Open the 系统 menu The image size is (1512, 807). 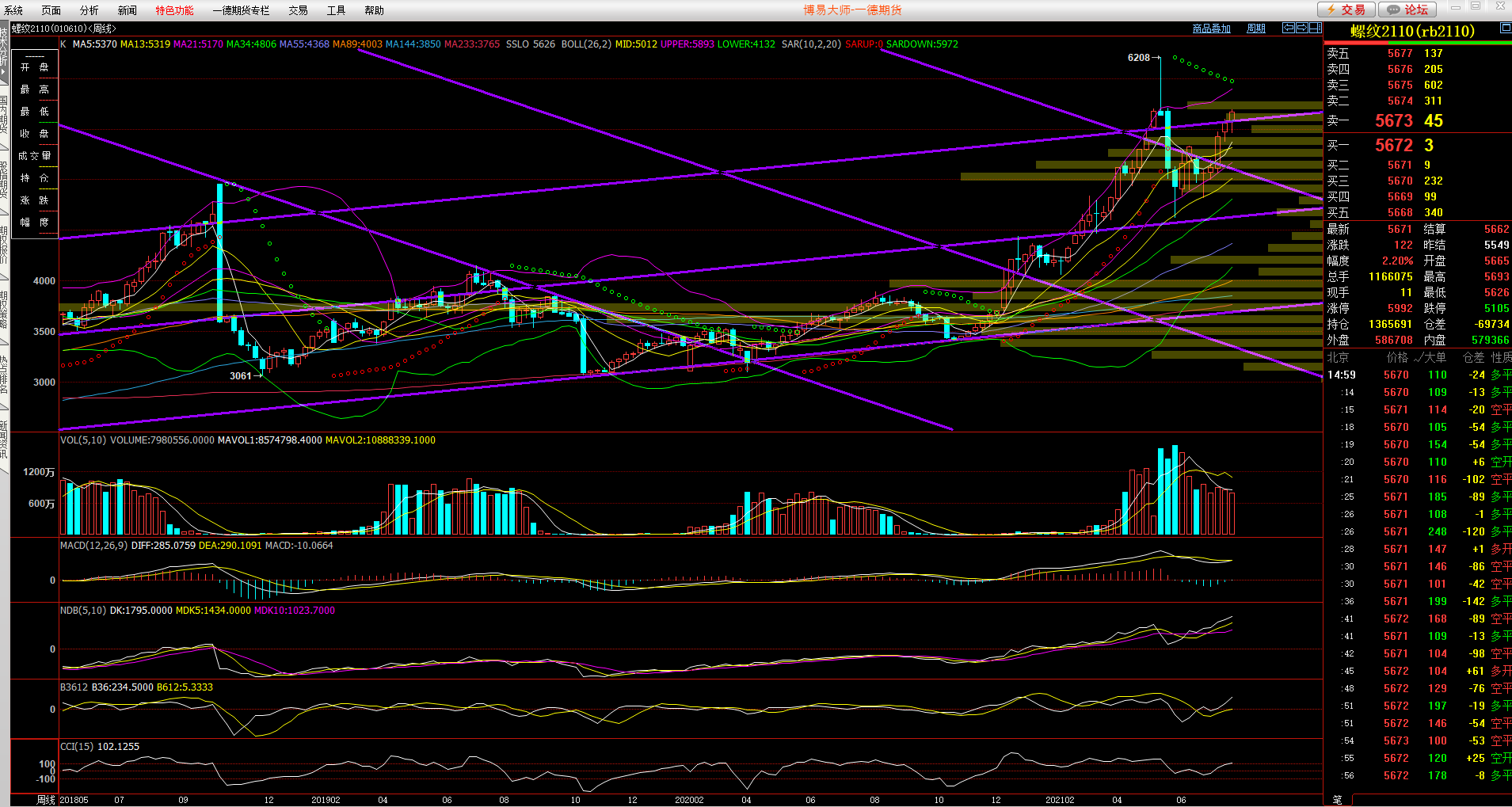click(x=13, y=10)
